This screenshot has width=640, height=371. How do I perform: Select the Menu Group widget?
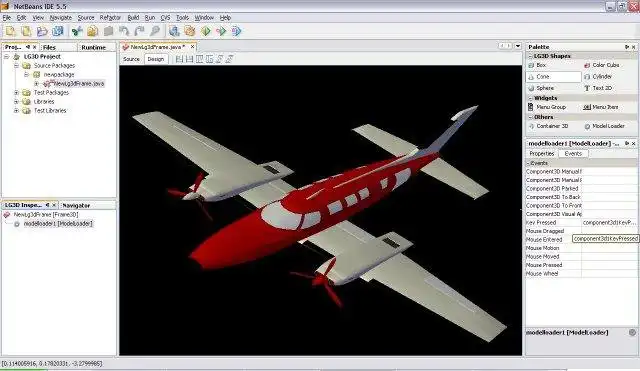[x=547, y=107]
